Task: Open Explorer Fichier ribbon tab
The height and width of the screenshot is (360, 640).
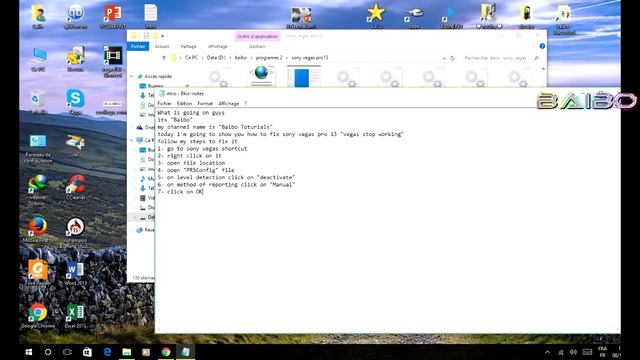Action: pos(138,47)
